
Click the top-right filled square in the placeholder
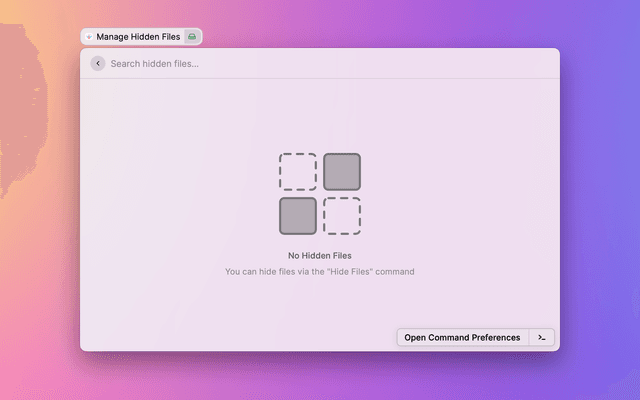coord(342,172)
